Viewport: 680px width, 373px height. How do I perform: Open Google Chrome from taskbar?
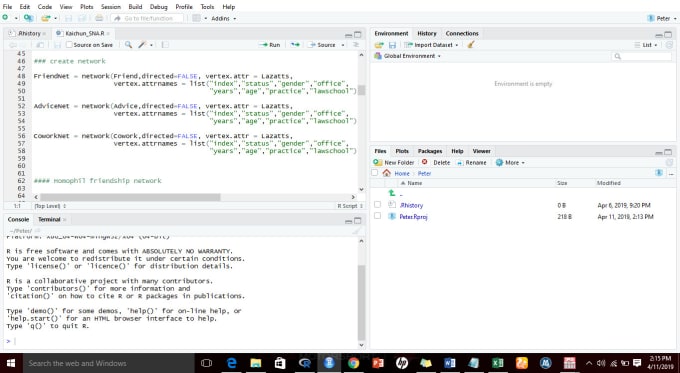click(353, 363)
